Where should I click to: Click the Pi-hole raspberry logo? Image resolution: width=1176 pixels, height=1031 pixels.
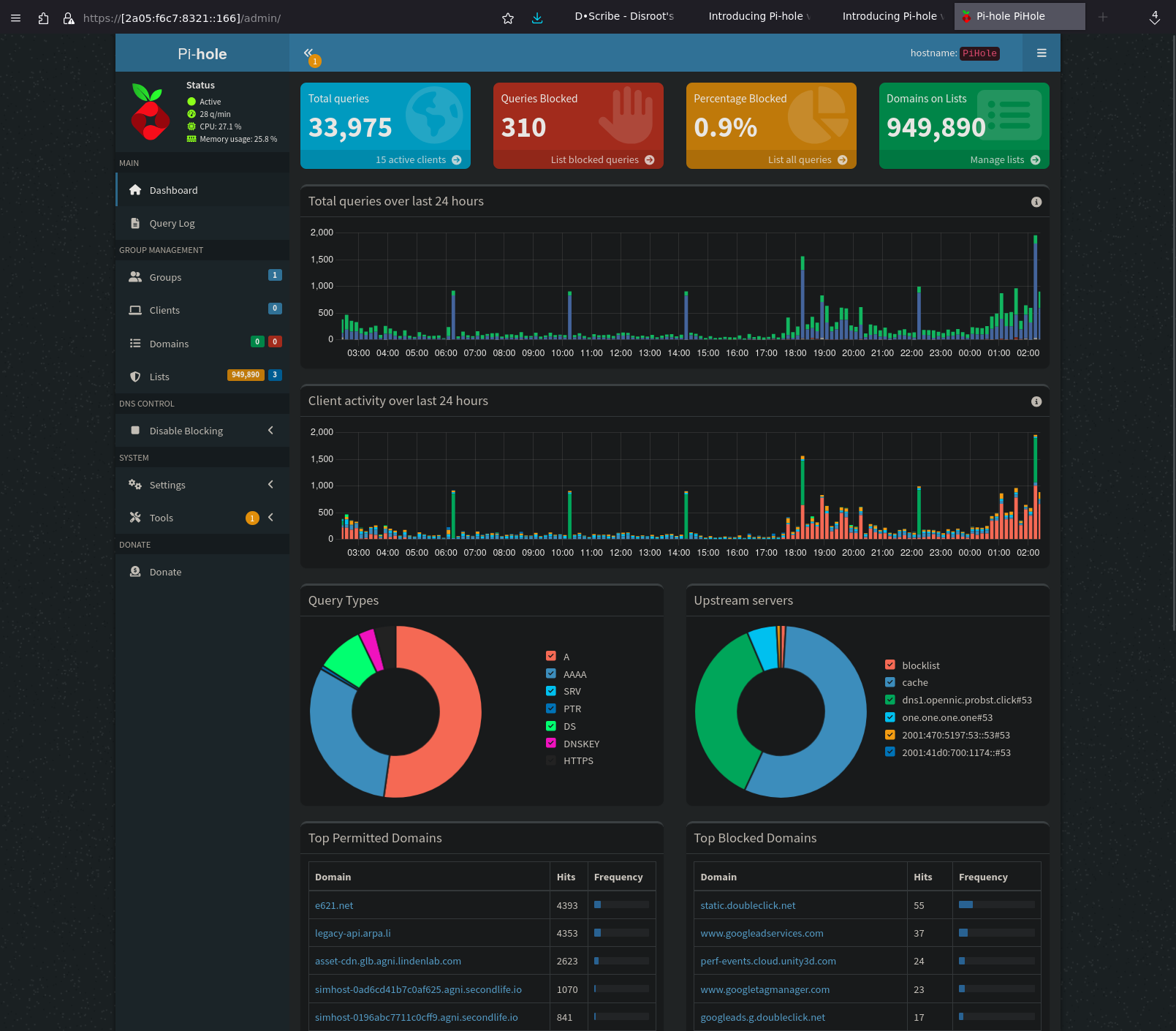tap(150, 111)
